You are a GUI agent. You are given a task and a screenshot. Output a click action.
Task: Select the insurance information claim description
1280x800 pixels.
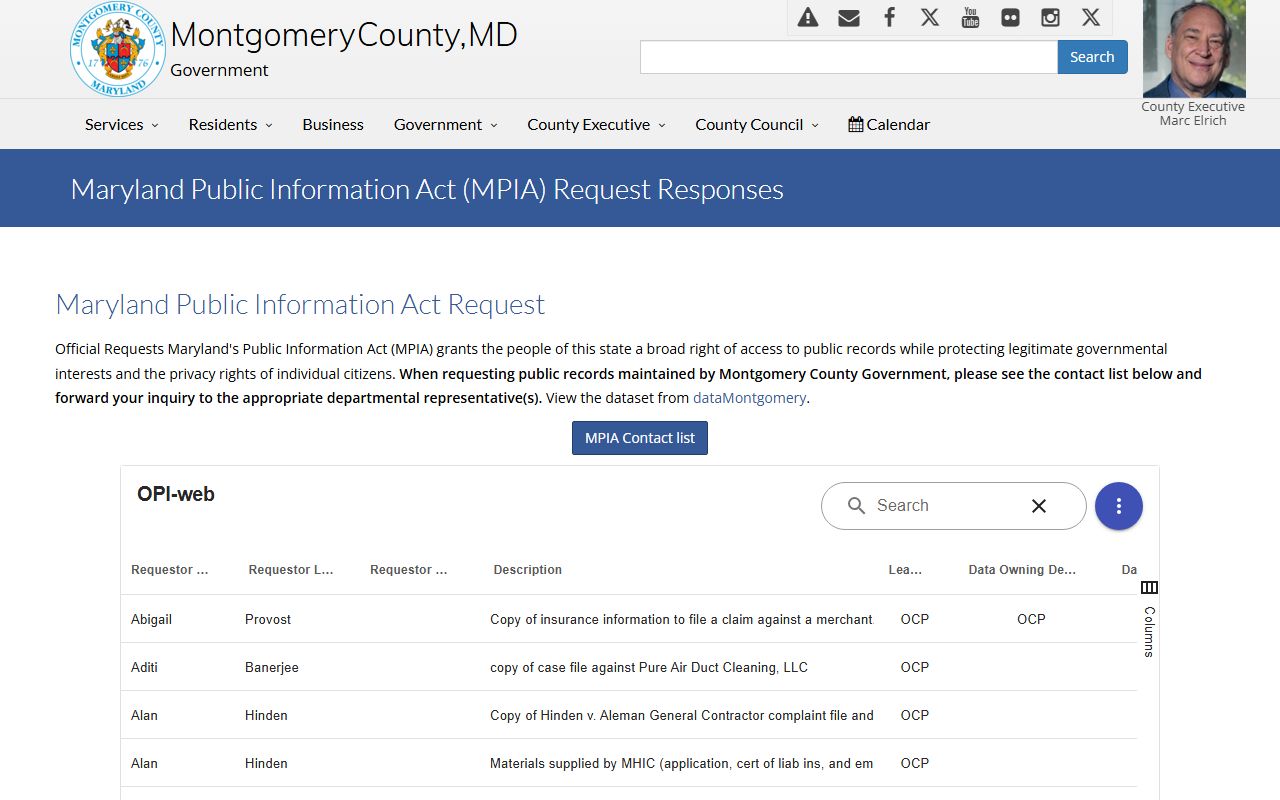[681, 619]
